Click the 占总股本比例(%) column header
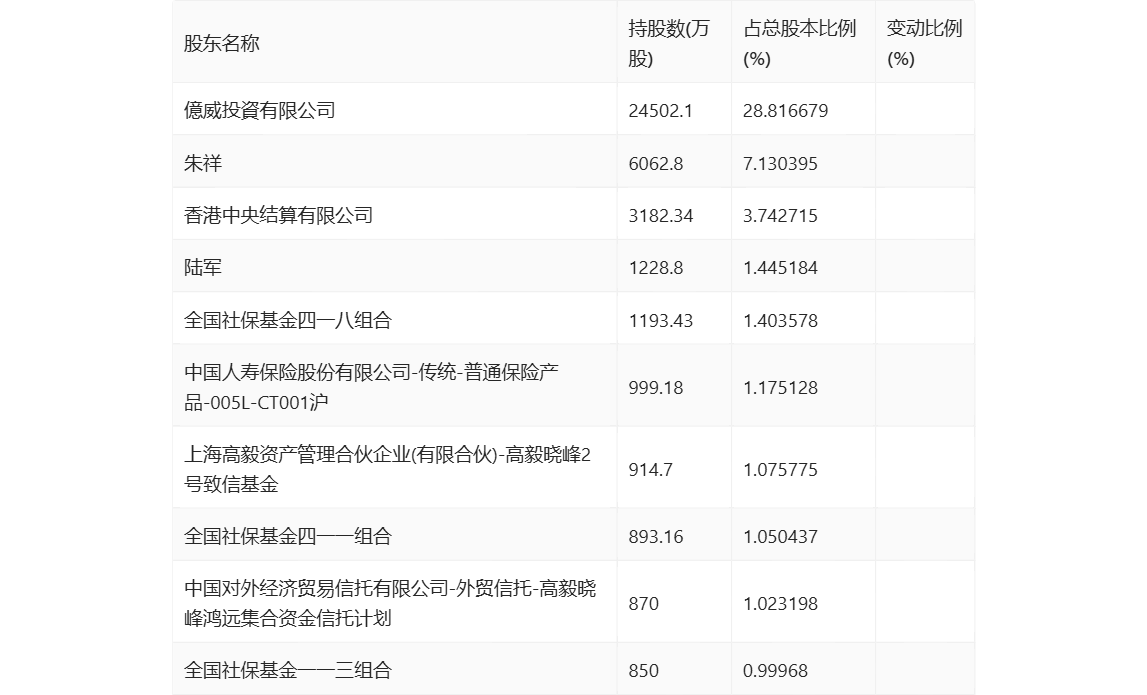 799,43
